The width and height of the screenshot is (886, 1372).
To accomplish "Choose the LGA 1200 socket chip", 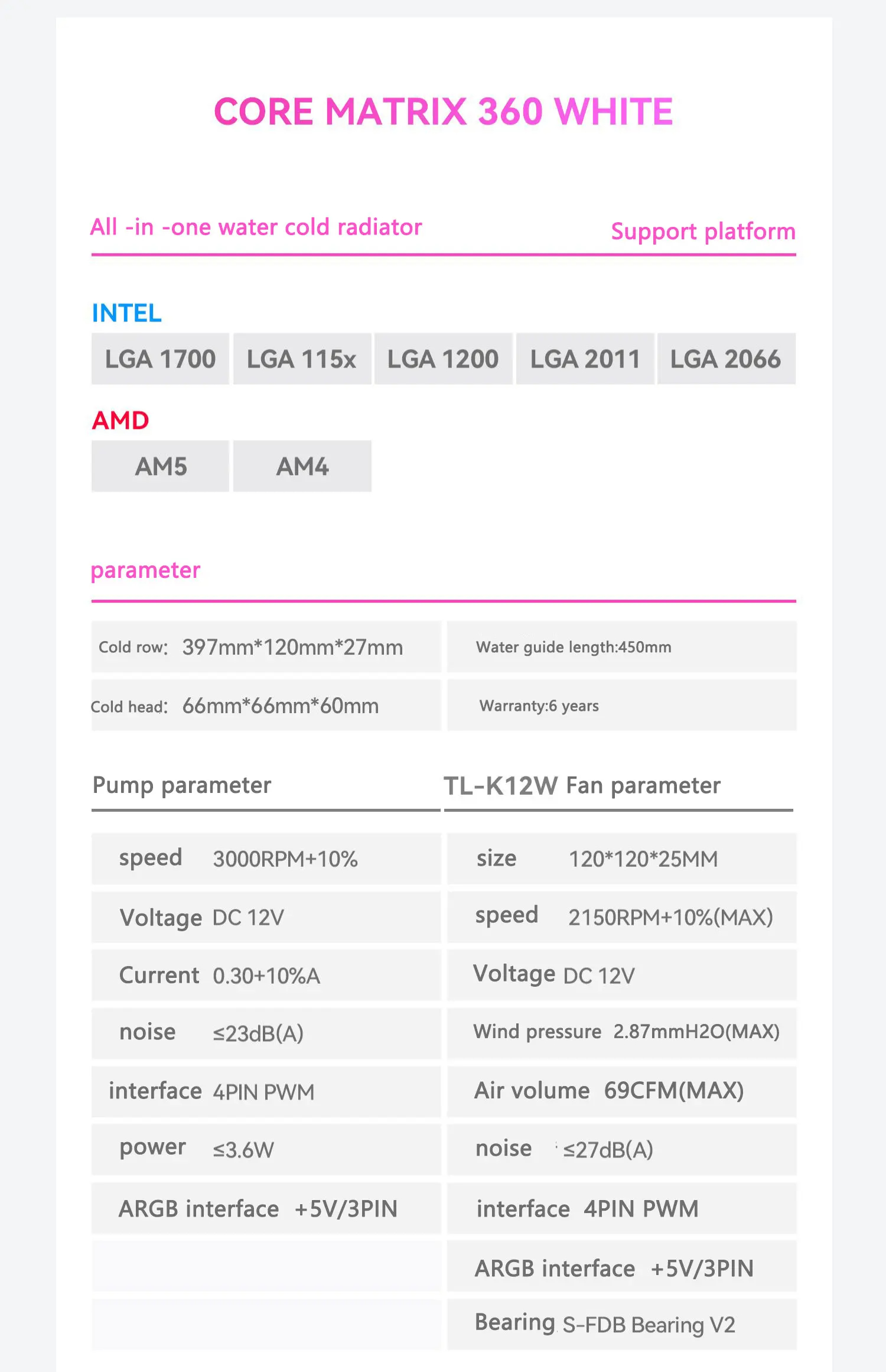I will 443,359.
